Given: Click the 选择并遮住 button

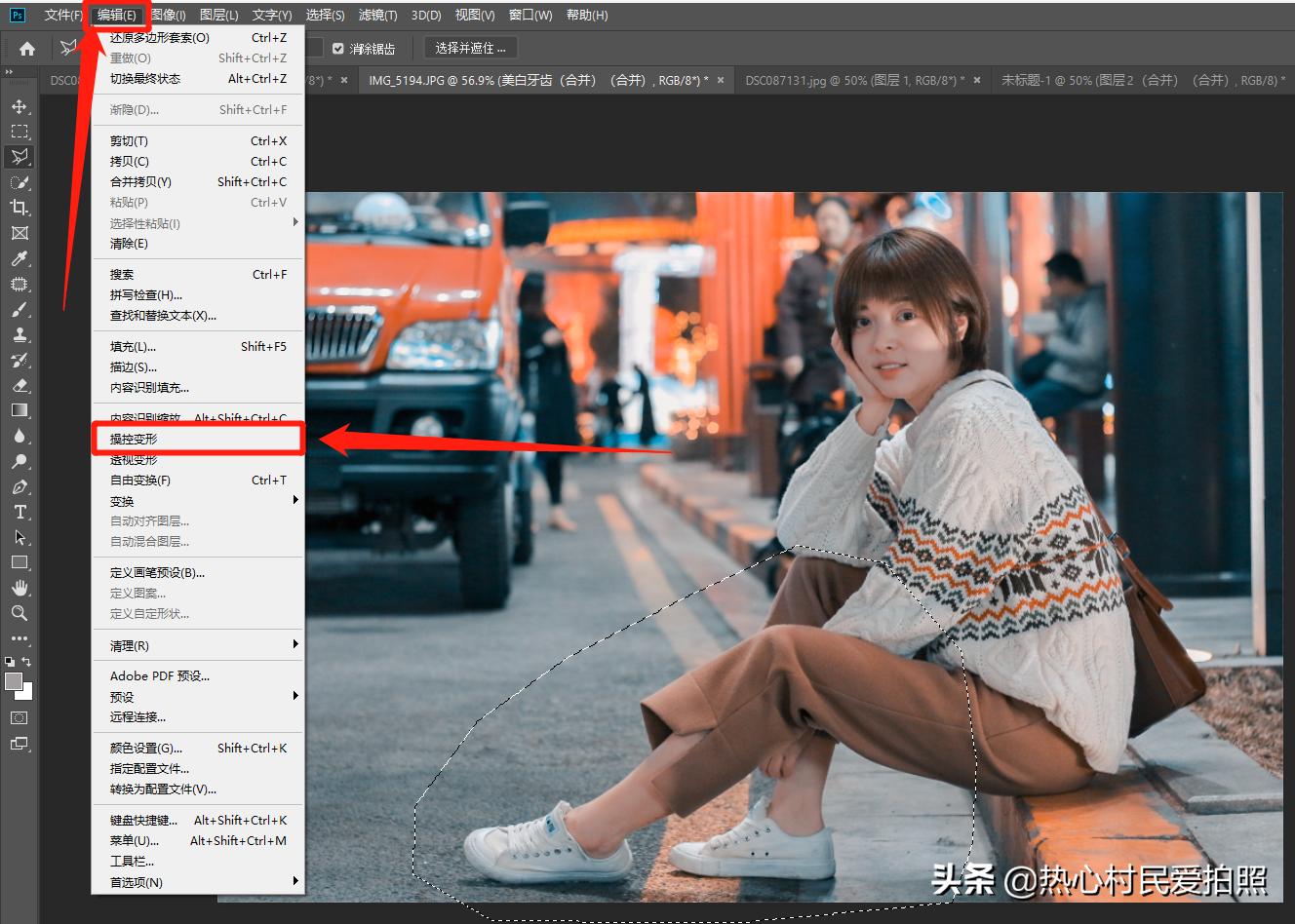Looking at the screenshot, I should (470, 48).
